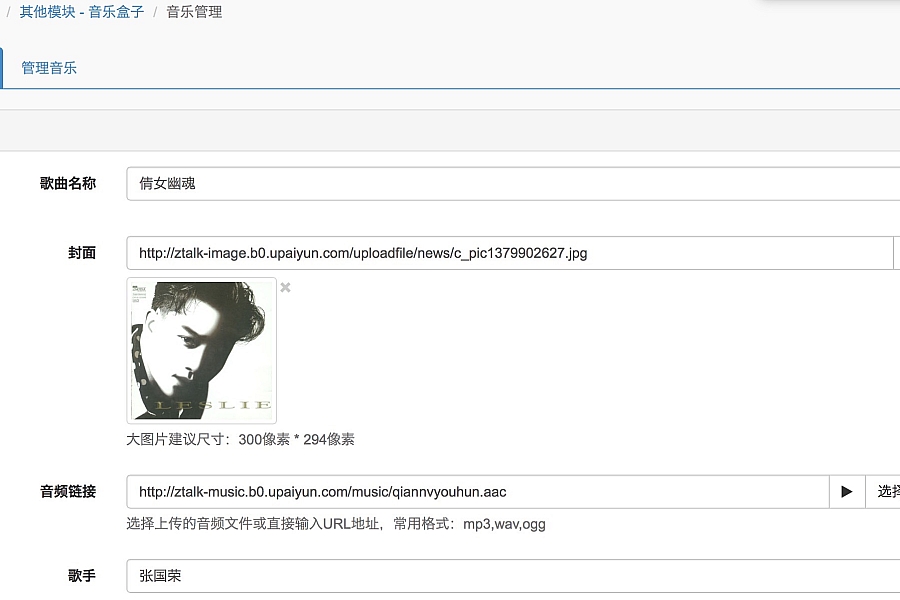Click the 音乐管理 breadcrumb item
The height and width of the screenshot is (600, 900).
[x=194, y=11]
